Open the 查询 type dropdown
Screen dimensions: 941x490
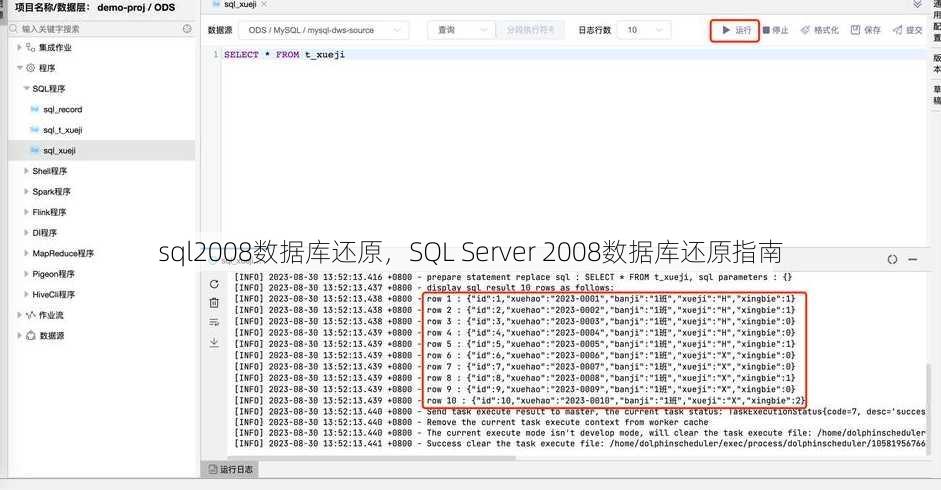(461, 29)
